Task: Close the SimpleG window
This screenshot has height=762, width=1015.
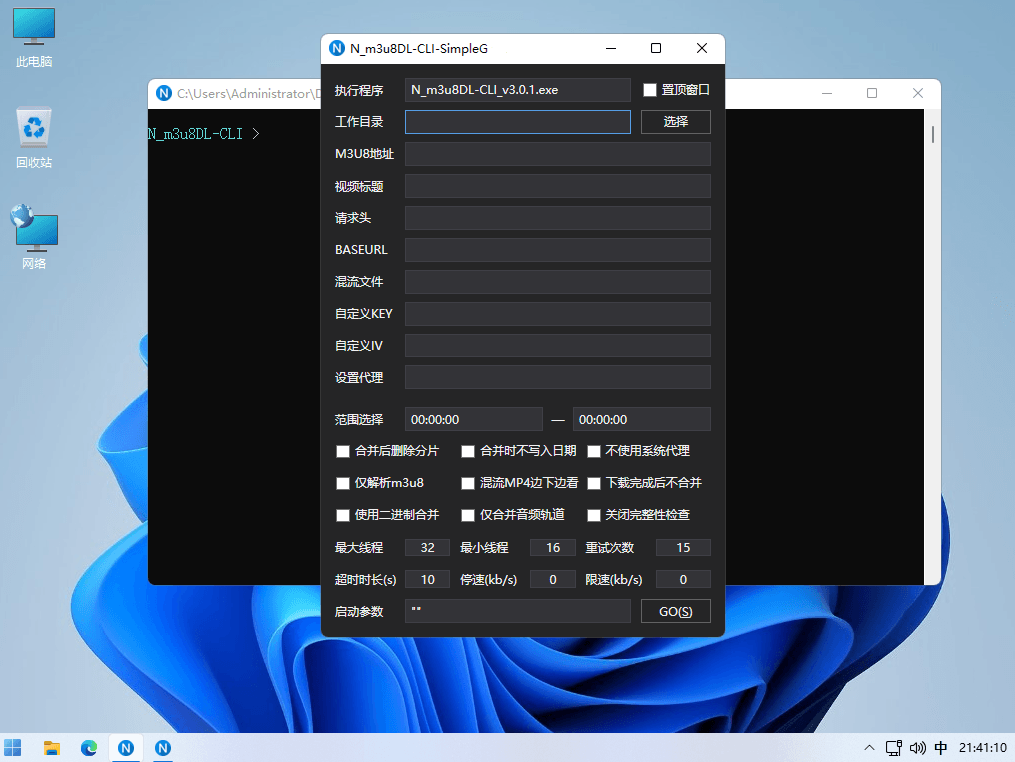Action: [x=702, y=49]
